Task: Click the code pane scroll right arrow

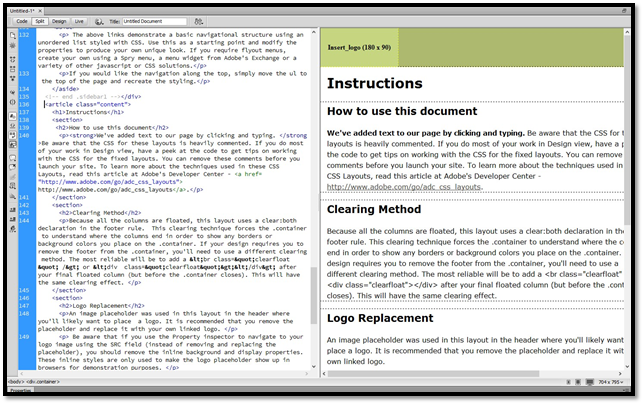Action: tap(306, 373)
